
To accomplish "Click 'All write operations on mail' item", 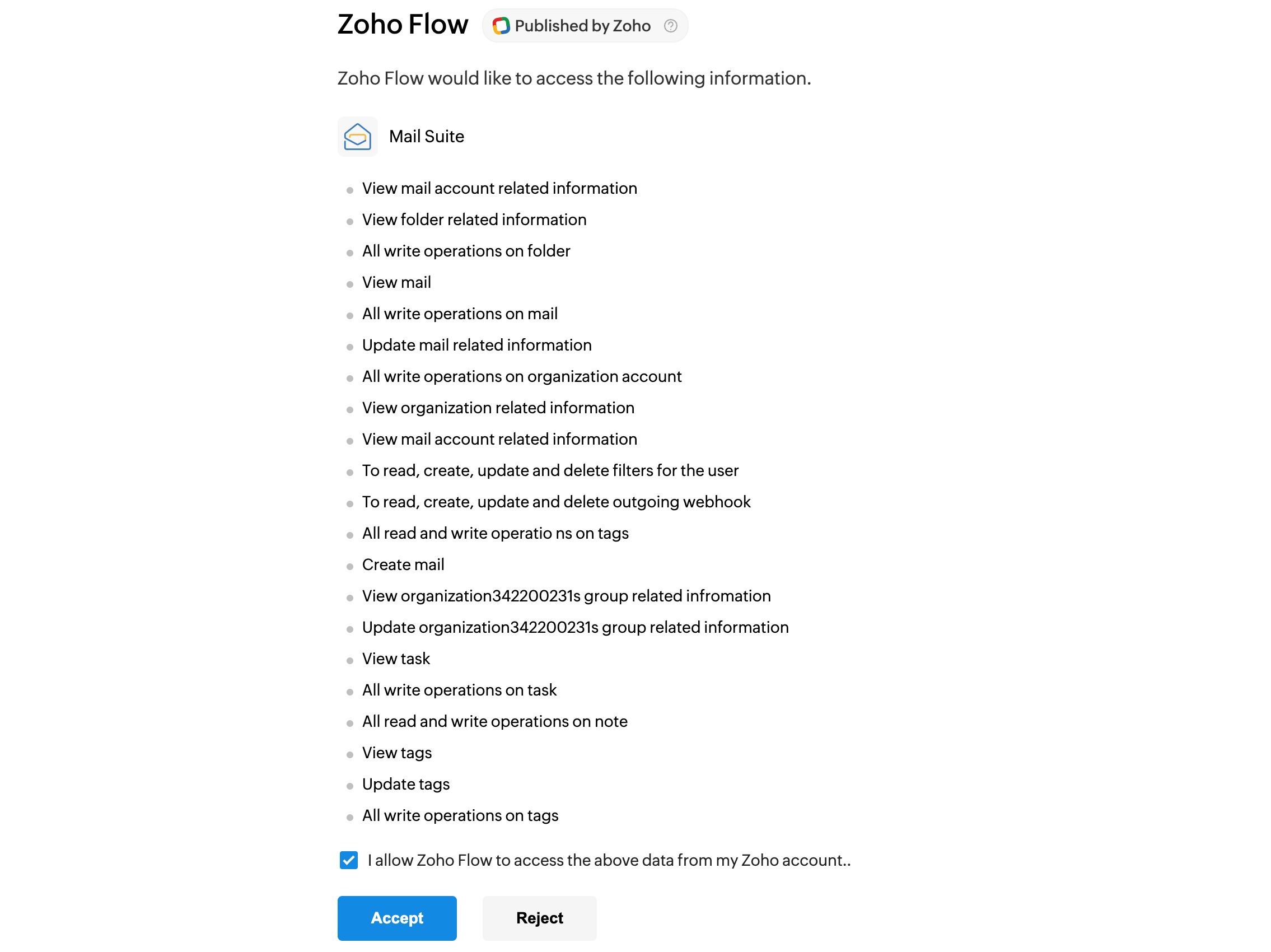I will point(460,314).
